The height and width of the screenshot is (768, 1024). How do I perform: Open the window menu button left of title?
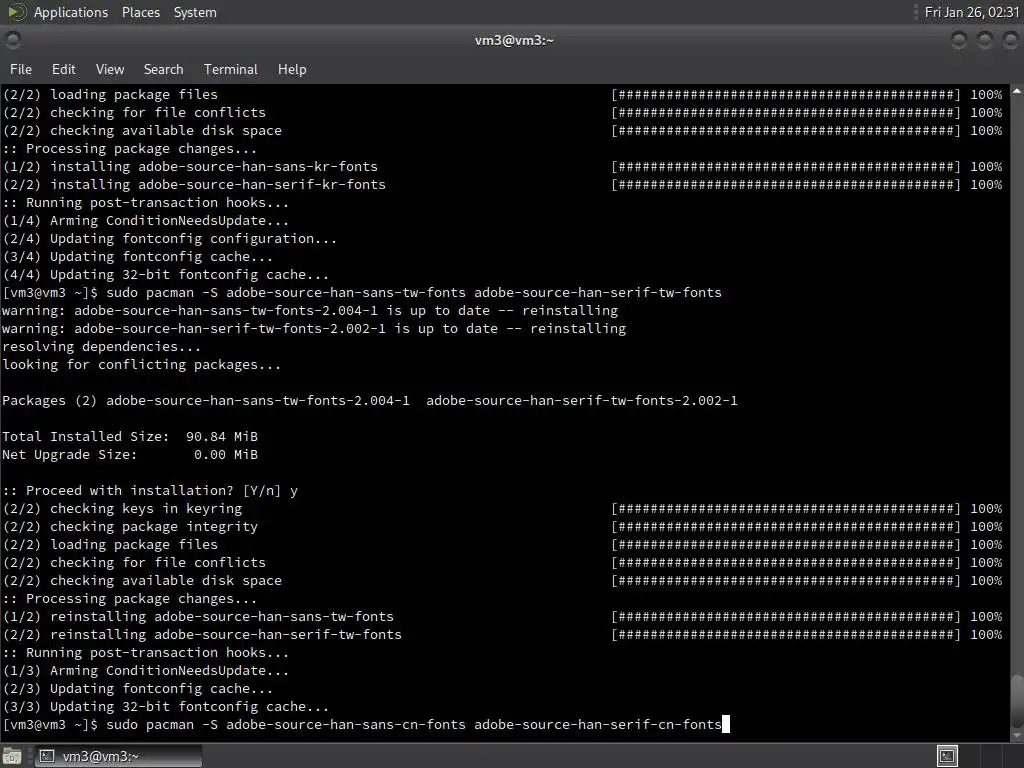[12, 40]
